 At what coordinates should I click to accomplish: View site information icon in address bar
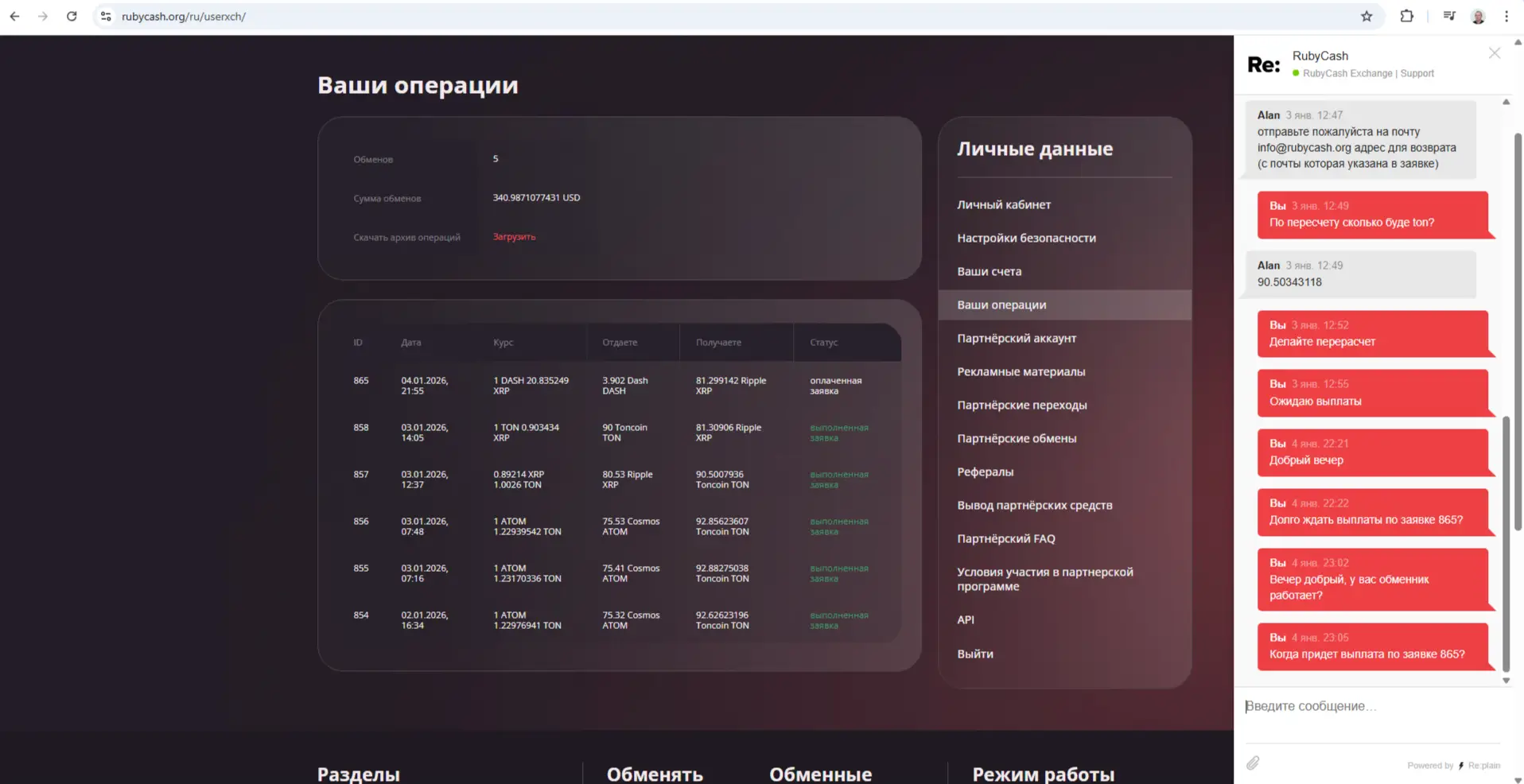tap(106, 16)
